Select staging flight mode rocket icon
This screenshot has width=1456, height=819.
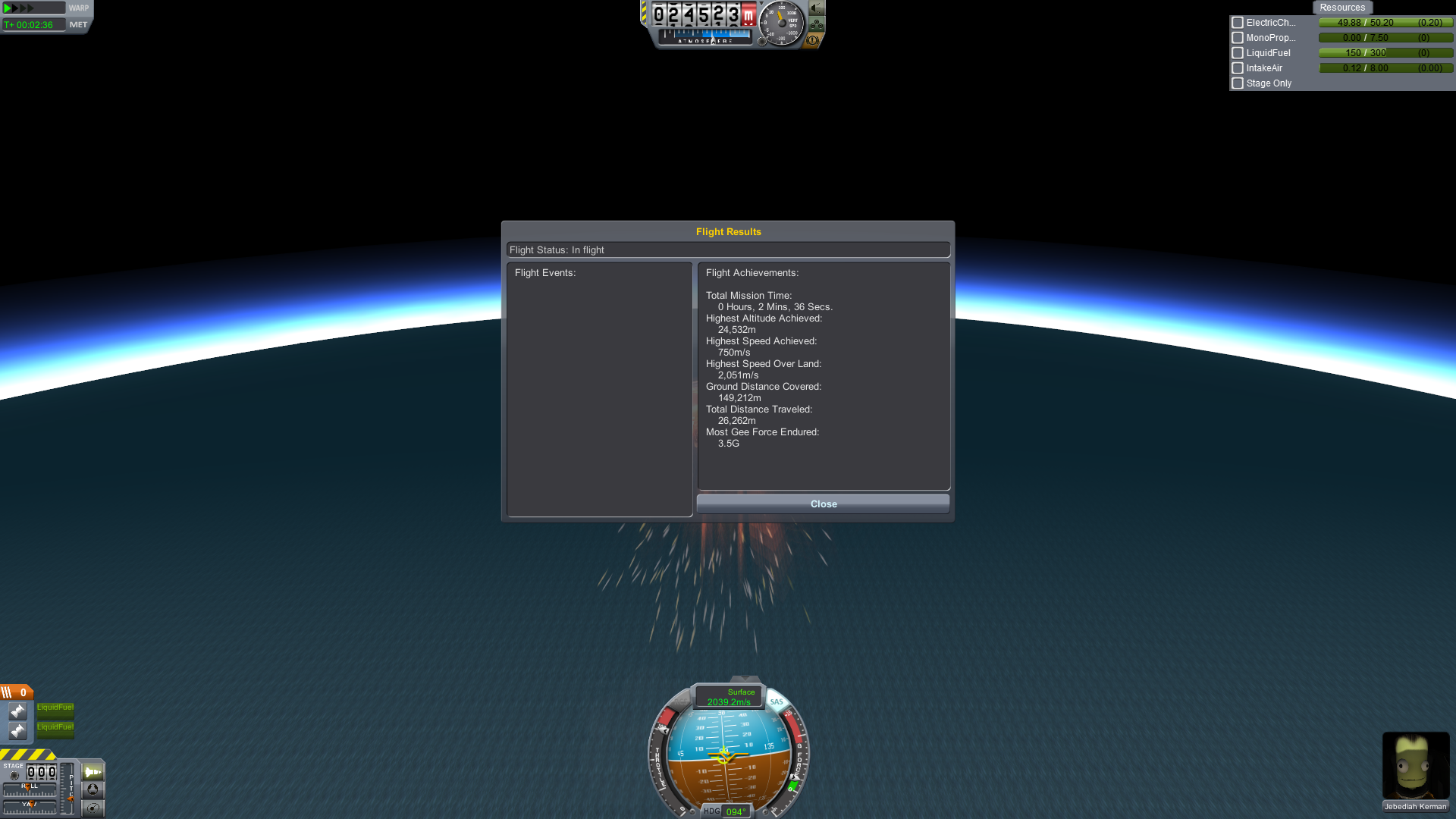(93, 772)
